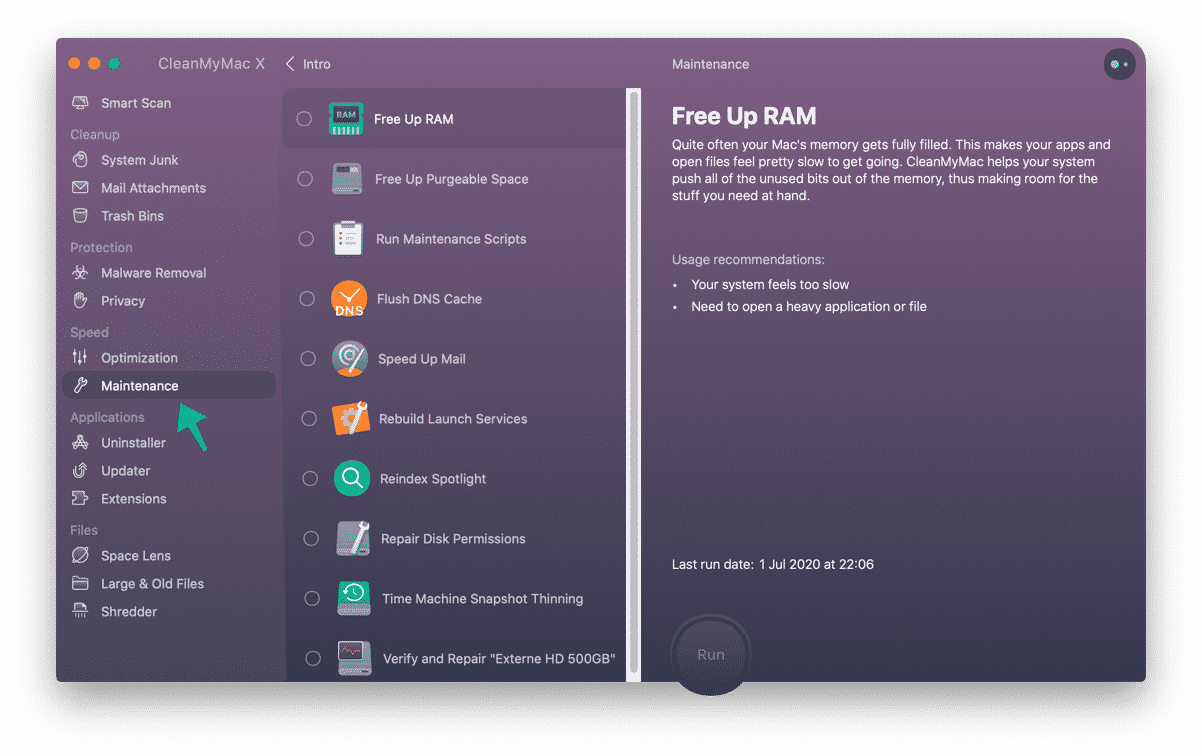Click the Repair Disk Permissions task name
The width and height of the screenshot is (1202, 756).
pos(453,539)
